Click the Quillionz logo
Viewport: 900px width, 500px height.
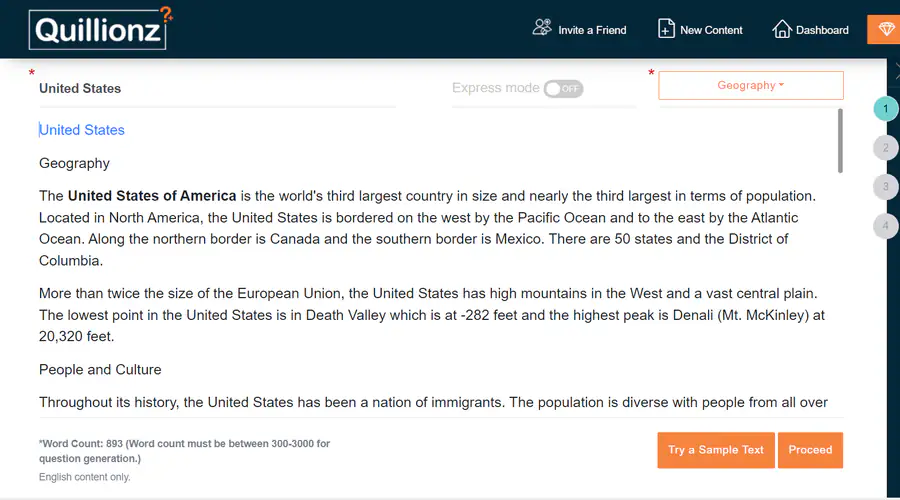(100, 29)
